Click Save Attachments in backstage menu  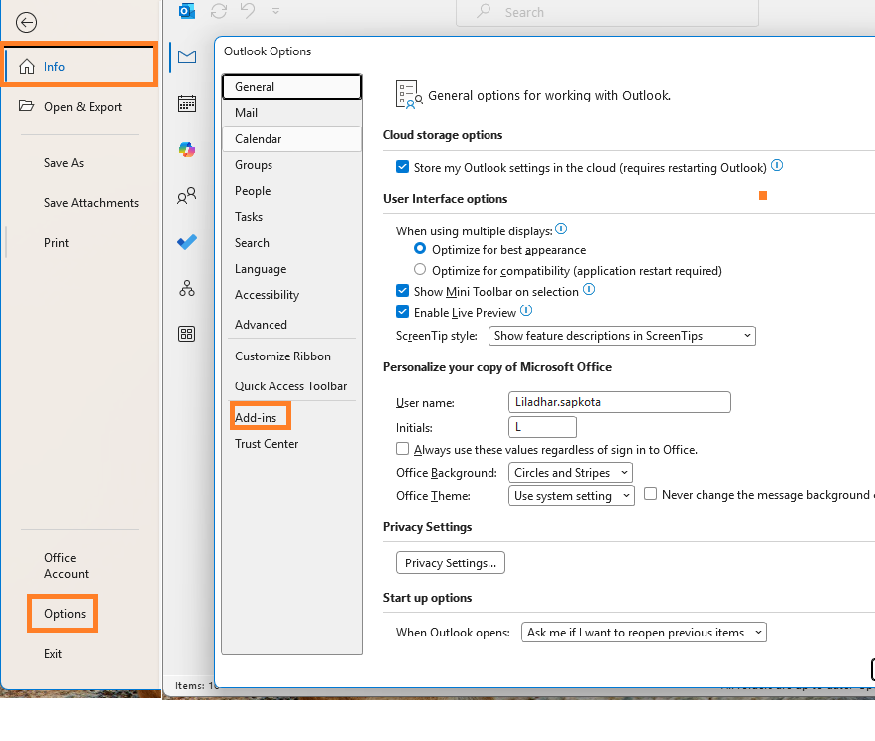click(92, 203)
